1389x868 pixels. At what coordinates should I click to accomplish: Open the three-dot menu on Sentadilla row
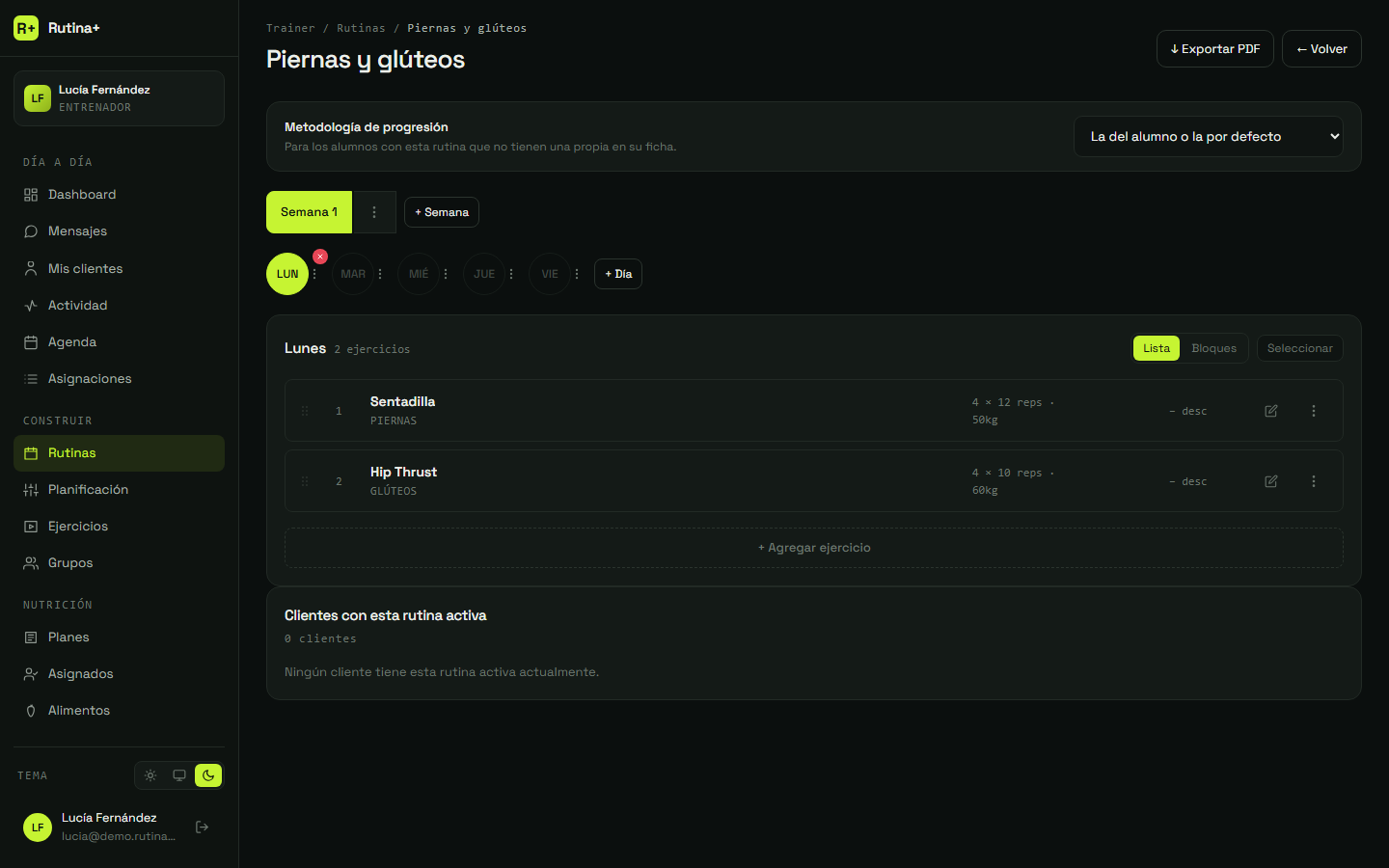pyautogui.click(x=1314, y=411)
